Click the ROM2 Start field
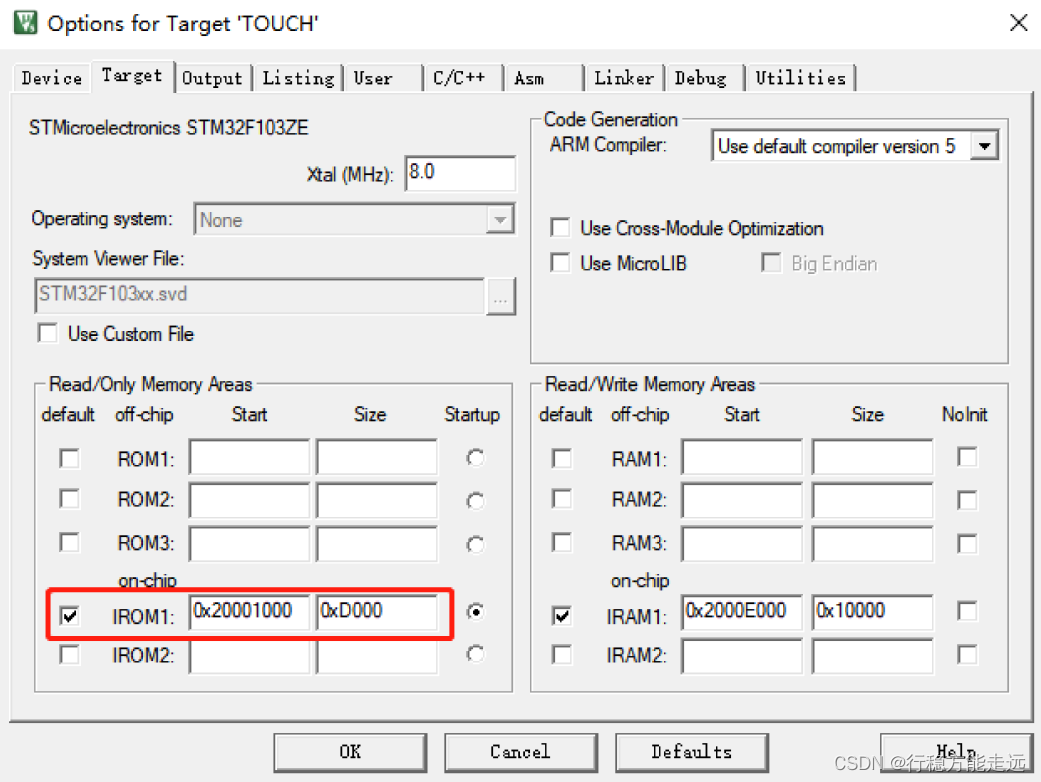This screenshot has height=782, width=1041. 249,500
